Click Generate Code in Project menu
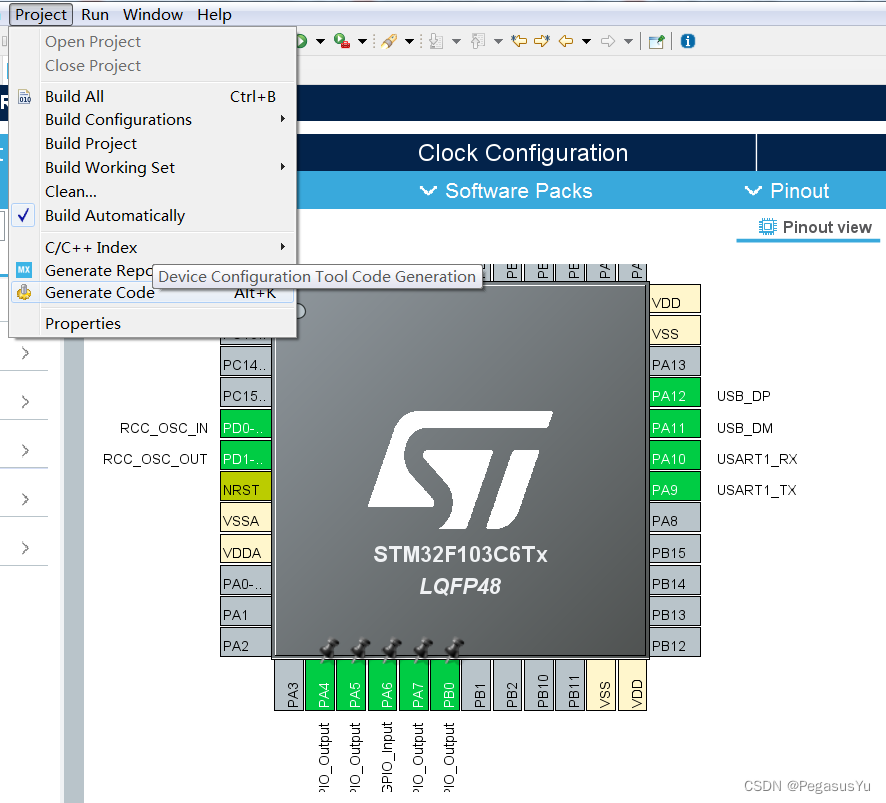This screenshot has height=803, width=886. pyautogui.click(x=153, y=293)
